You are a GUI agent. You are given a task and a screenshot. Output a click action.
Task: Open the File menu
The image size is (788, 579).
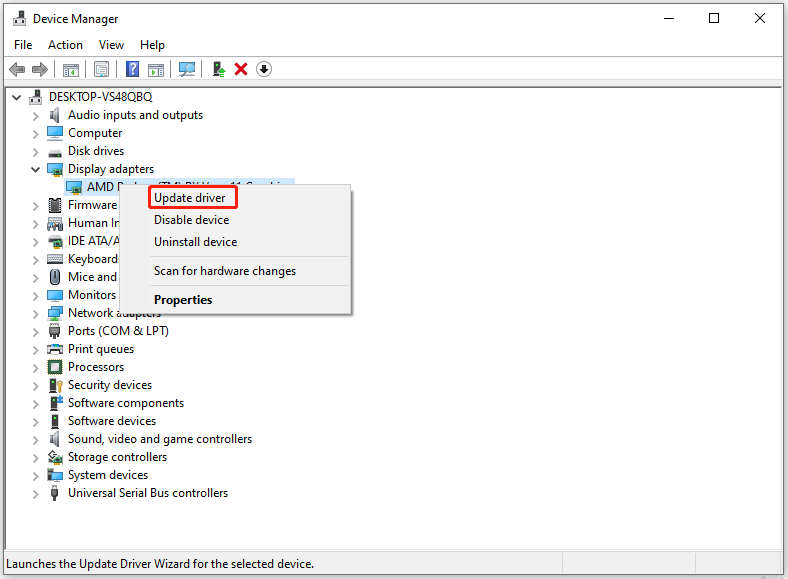point(23,45)
